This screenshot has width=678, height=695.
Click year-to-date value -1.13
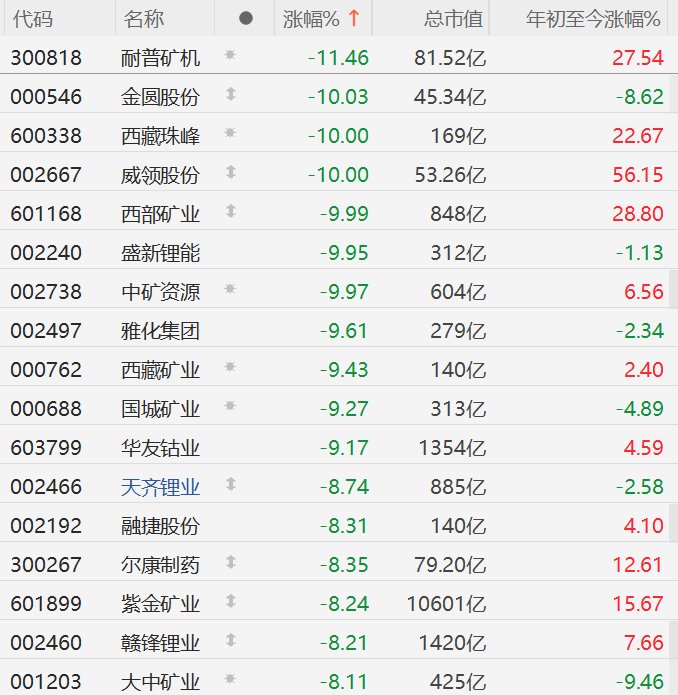coord(640,253)
